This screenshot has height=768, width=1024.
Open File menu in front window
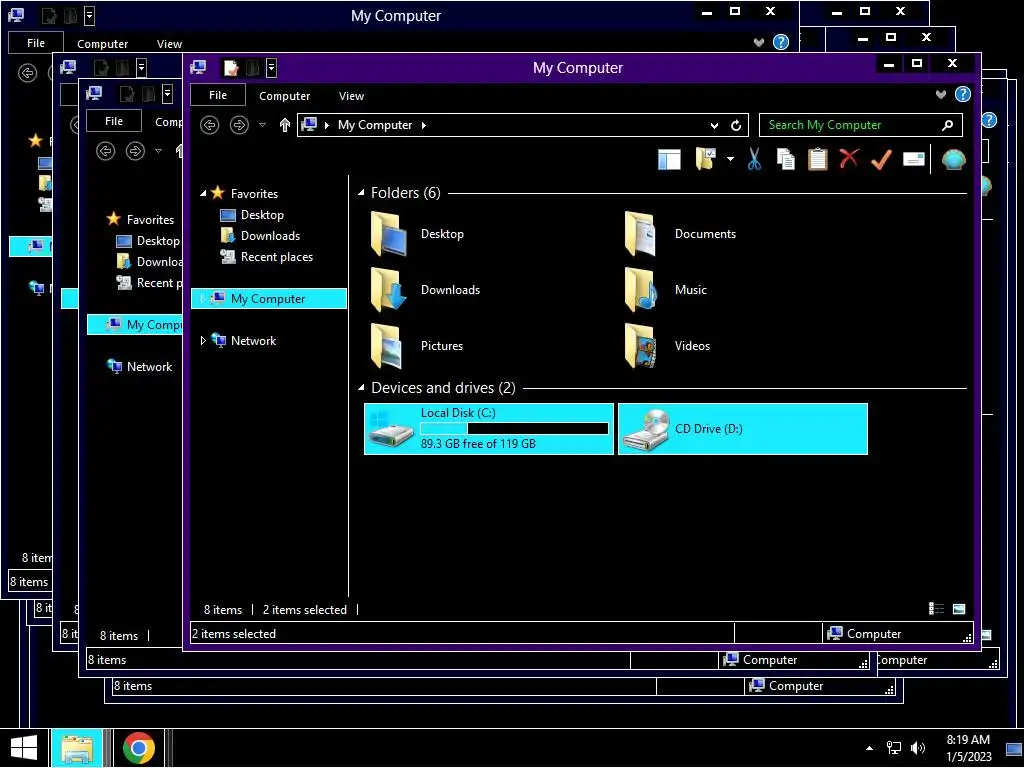[x=218, y=95]
